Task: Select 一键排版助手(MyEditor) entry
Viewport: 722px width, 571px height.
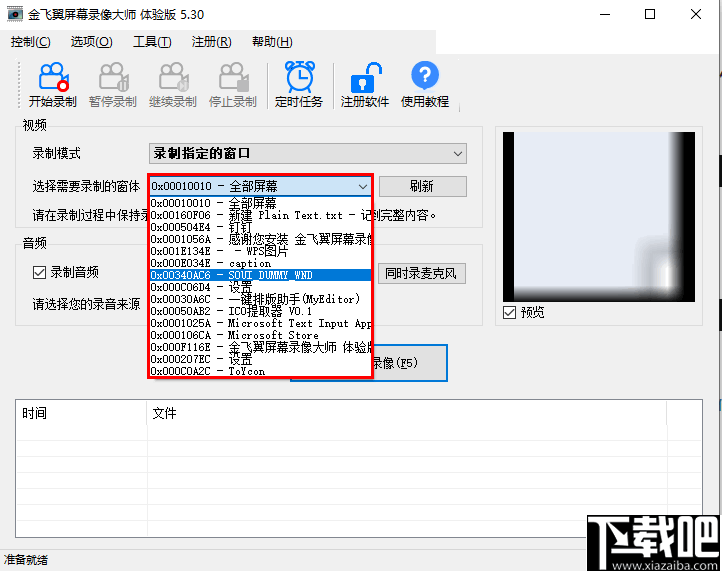Action: 261,299
